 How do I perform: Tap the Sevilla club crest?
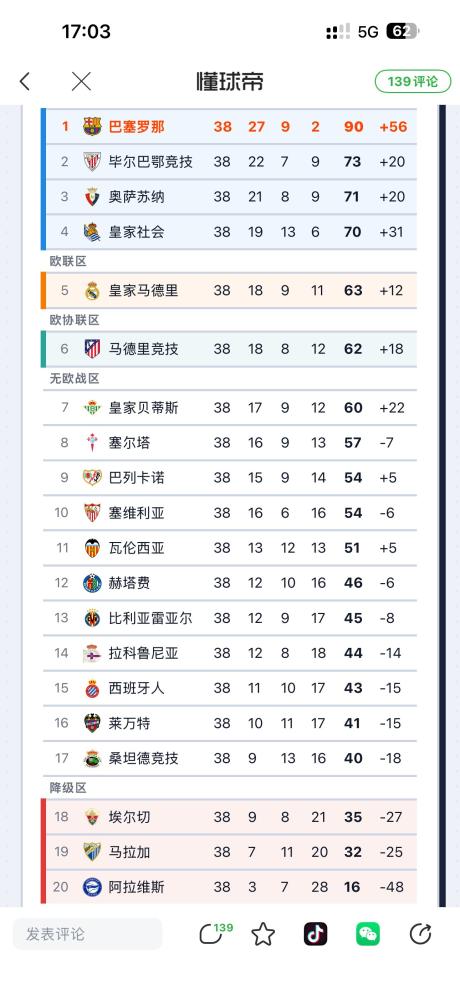pyautogui.click(x=92, y=513)
